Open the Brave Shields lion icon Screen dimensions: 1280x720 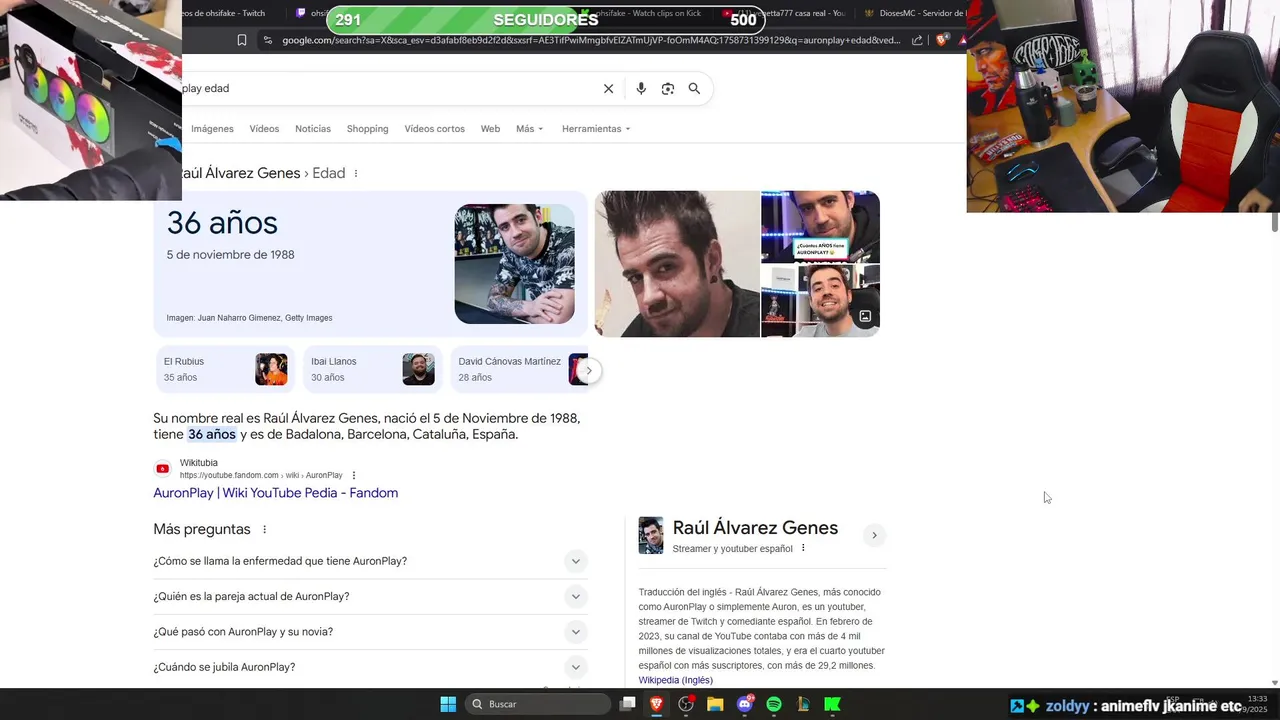click(x=942, y=40)
